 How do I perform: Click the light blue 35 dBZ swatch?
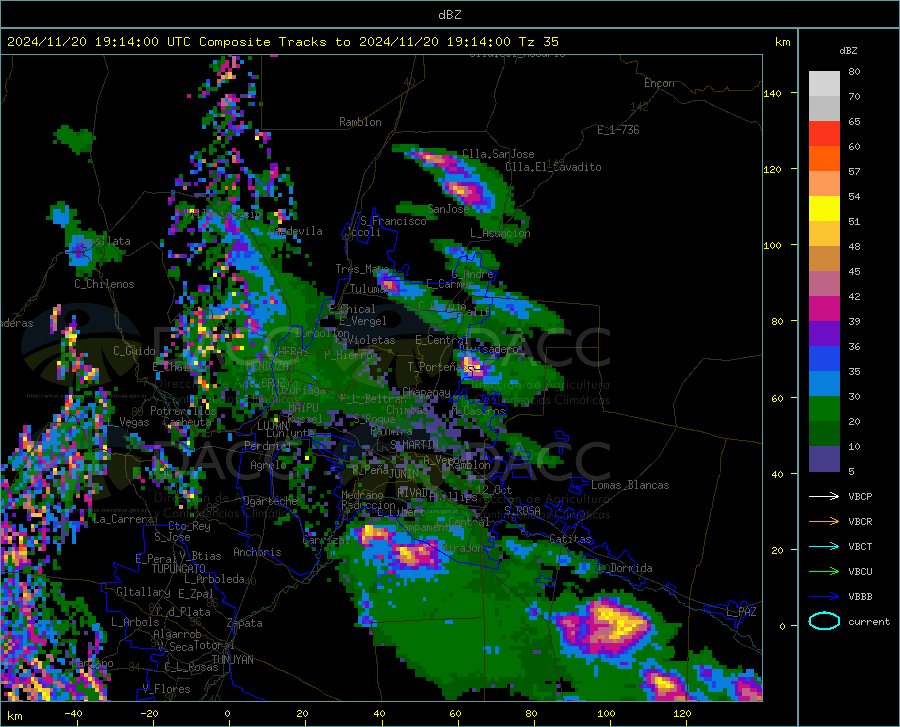[824, 383]
